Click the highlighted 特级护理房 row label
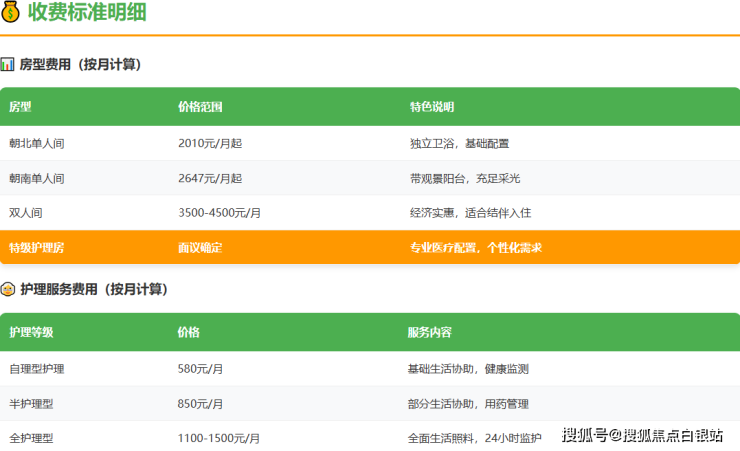This screenshot has height=451, width=740. (37, 247)
